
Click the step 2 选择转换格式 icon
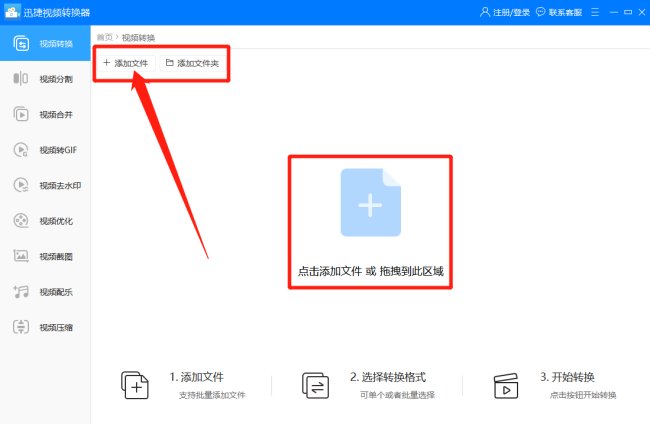pos(315,385)
